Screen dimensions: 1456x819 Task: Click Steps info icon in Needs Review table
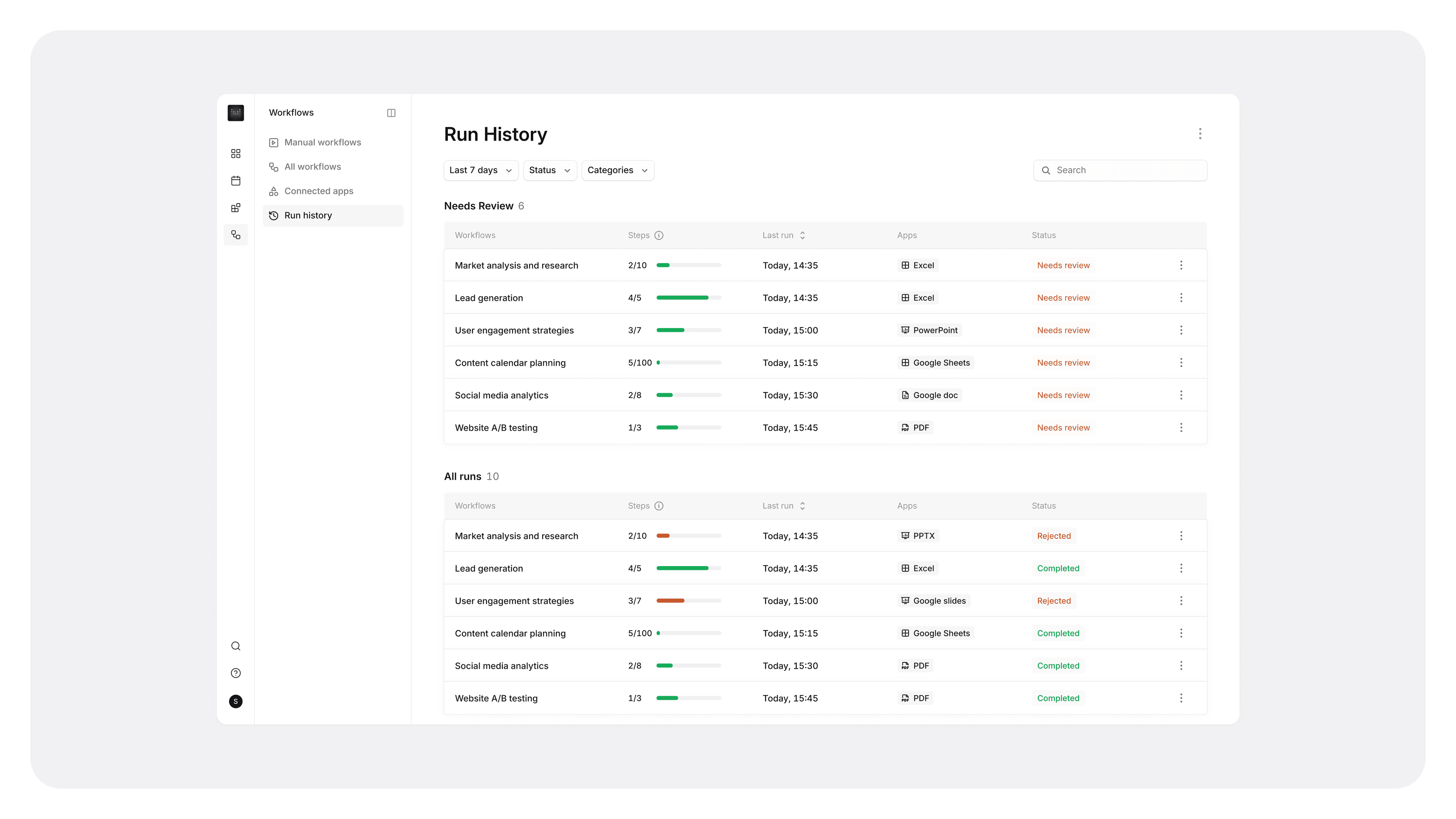click(659, 235)
